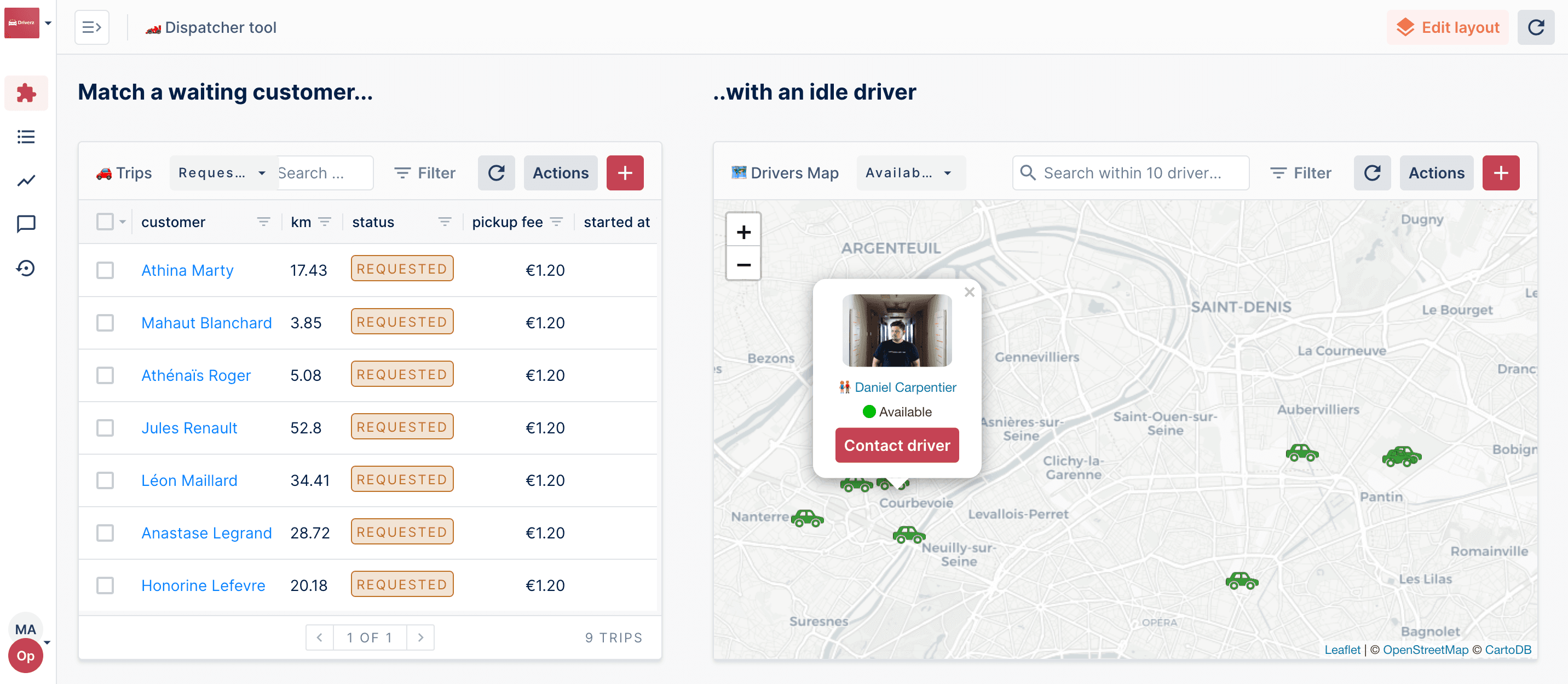Open the puzzle-piece apps icon in sidebar
The width and height of the screenshot is (1568, 684).
point(26,93)
